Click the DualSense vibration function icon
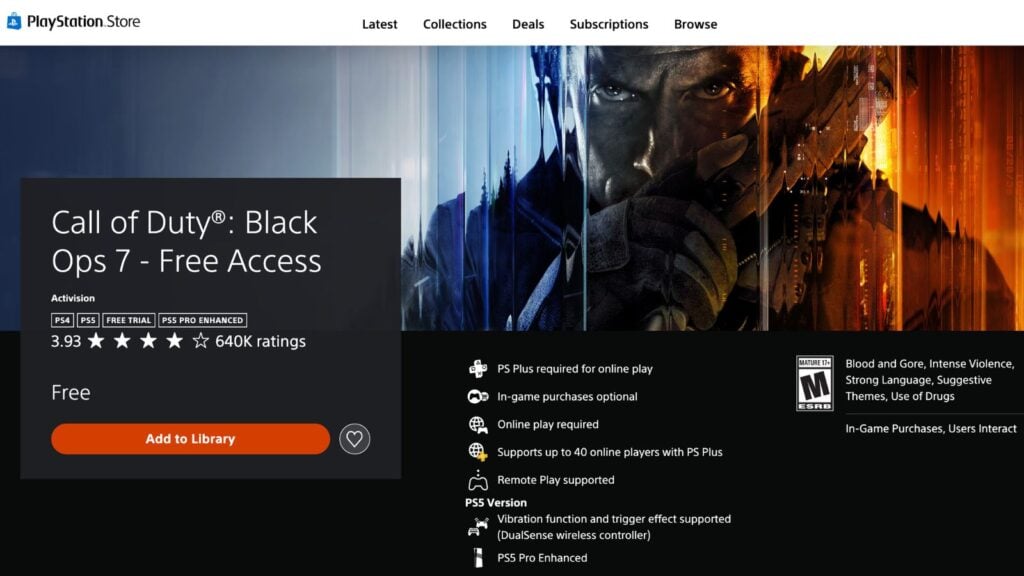Screen dimensions: 1024x576 pyautogui.click(x=478, y=526)
